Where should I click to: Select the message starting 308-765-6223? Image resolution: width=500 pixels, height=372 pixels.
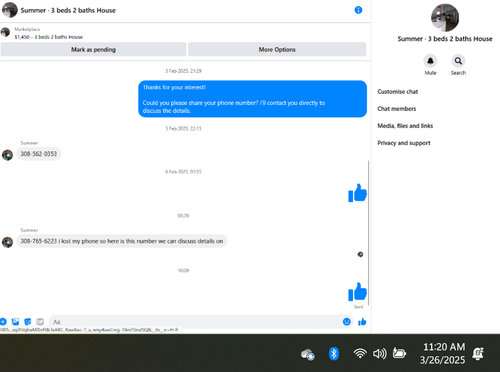(x=122, y=241)
